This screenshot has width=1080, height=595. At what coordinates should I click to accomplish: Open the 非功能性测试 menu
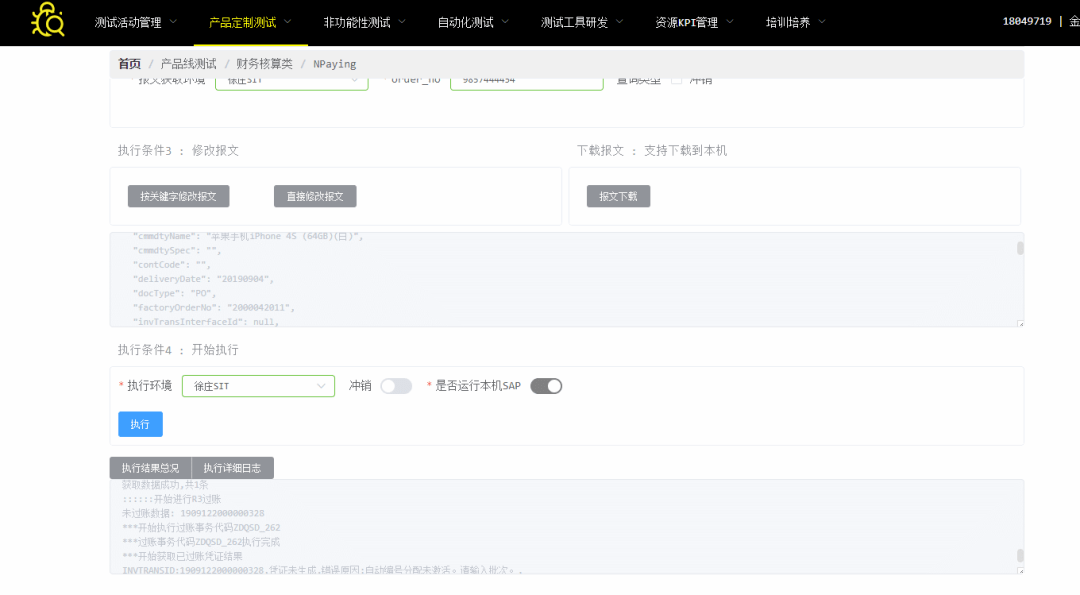pyautogui.click(x=365, y=22)
